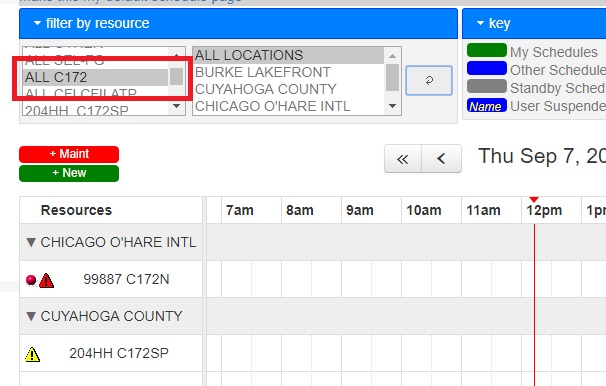
Task: Click the red pin icon for 99887 C172N
Action: coord(31,280)
